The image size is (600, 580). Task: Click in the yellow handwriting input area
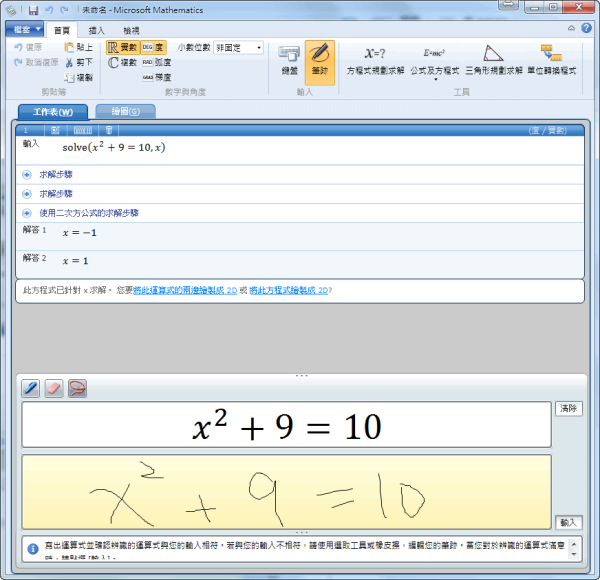click(286, 492)
